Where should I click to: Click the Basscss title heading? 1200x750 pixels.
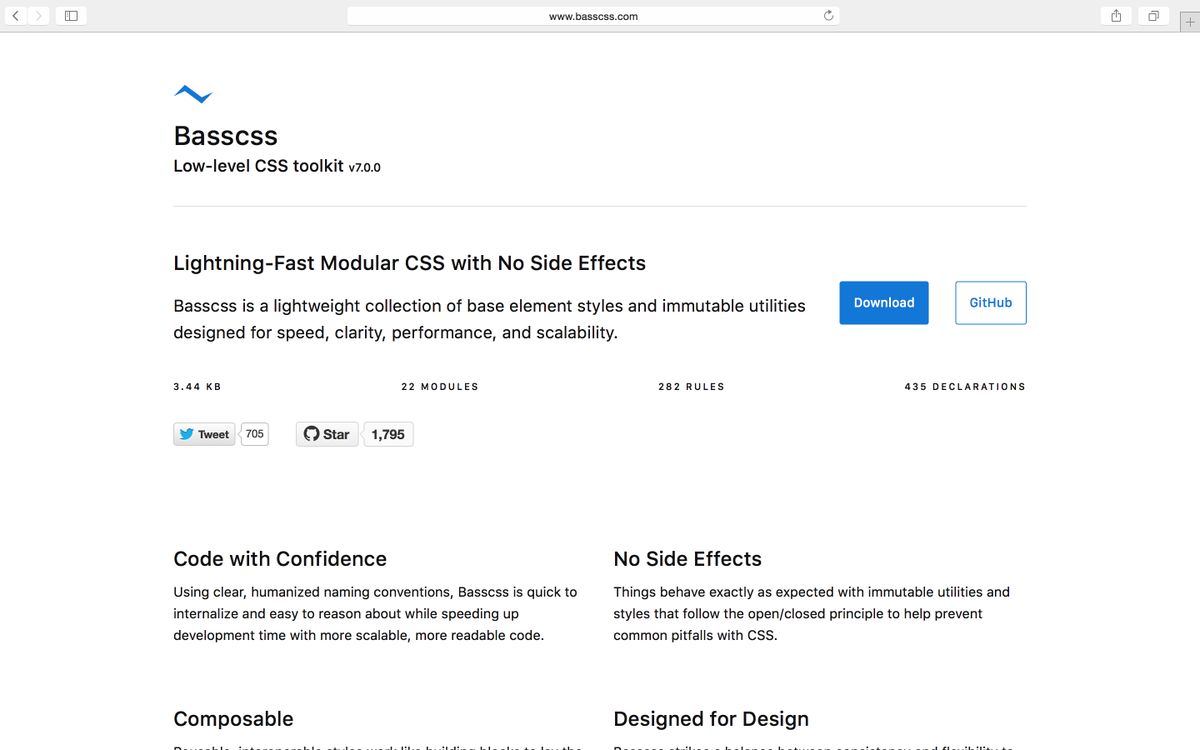226,136
